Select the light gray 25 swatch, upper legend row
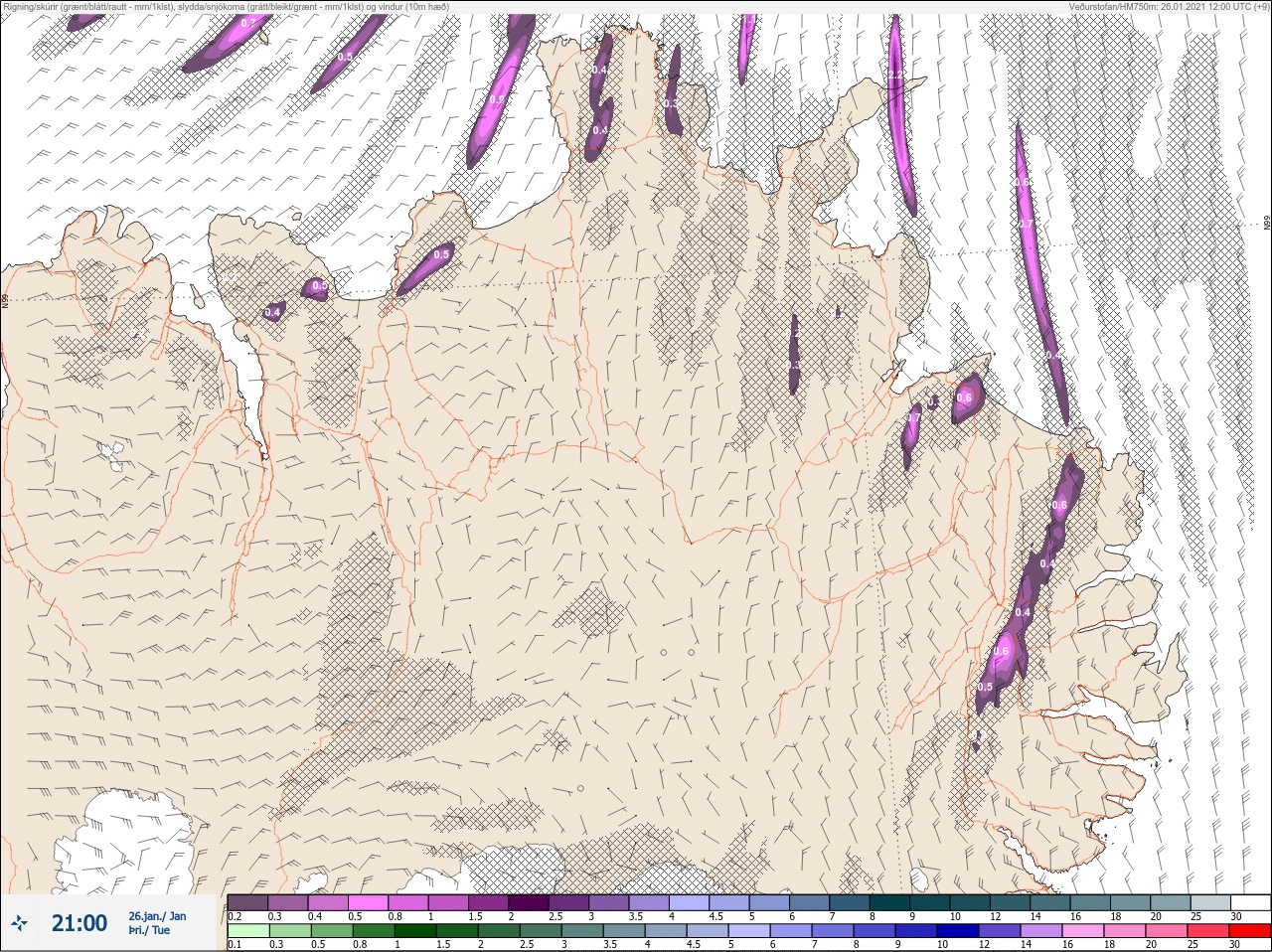This screenshot has height=952, width=1272. (1210, 902)
